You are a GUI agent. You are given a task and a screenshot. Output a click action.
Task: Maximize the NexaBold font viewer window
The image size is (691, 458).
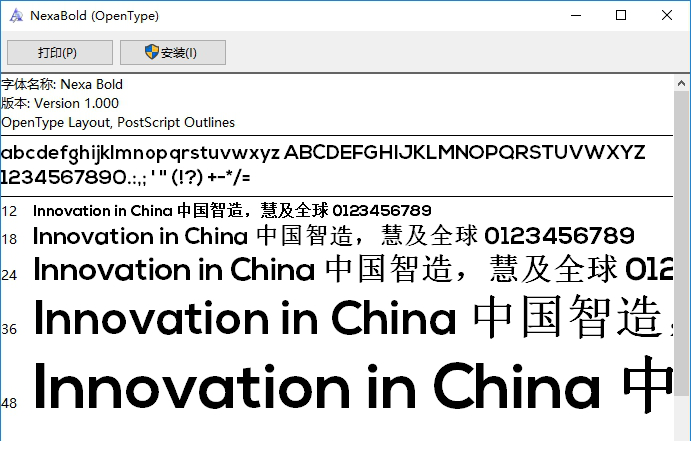click(x=621, y=15)
